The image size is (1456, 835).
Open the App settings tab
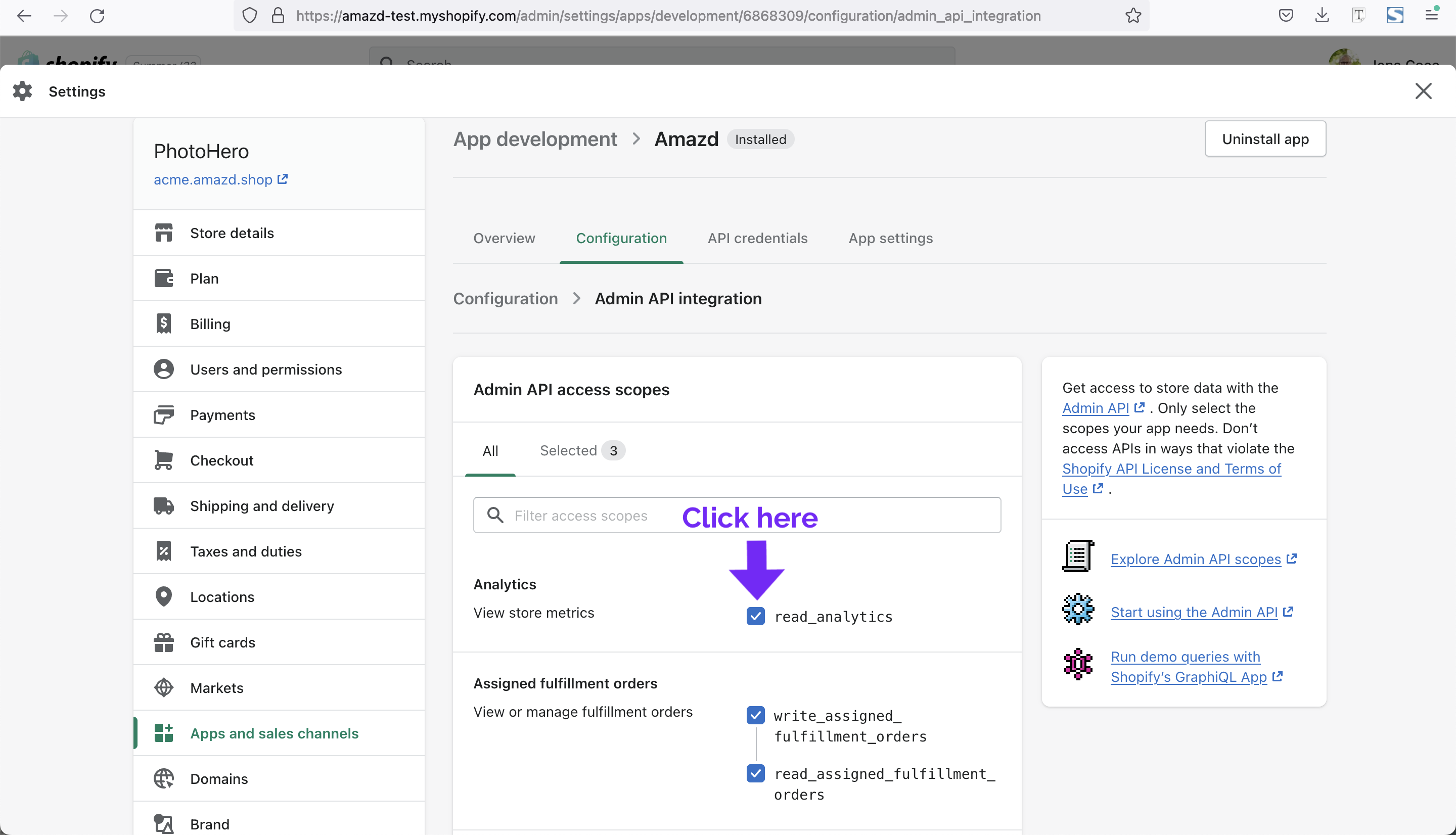[x=890, y=238]
